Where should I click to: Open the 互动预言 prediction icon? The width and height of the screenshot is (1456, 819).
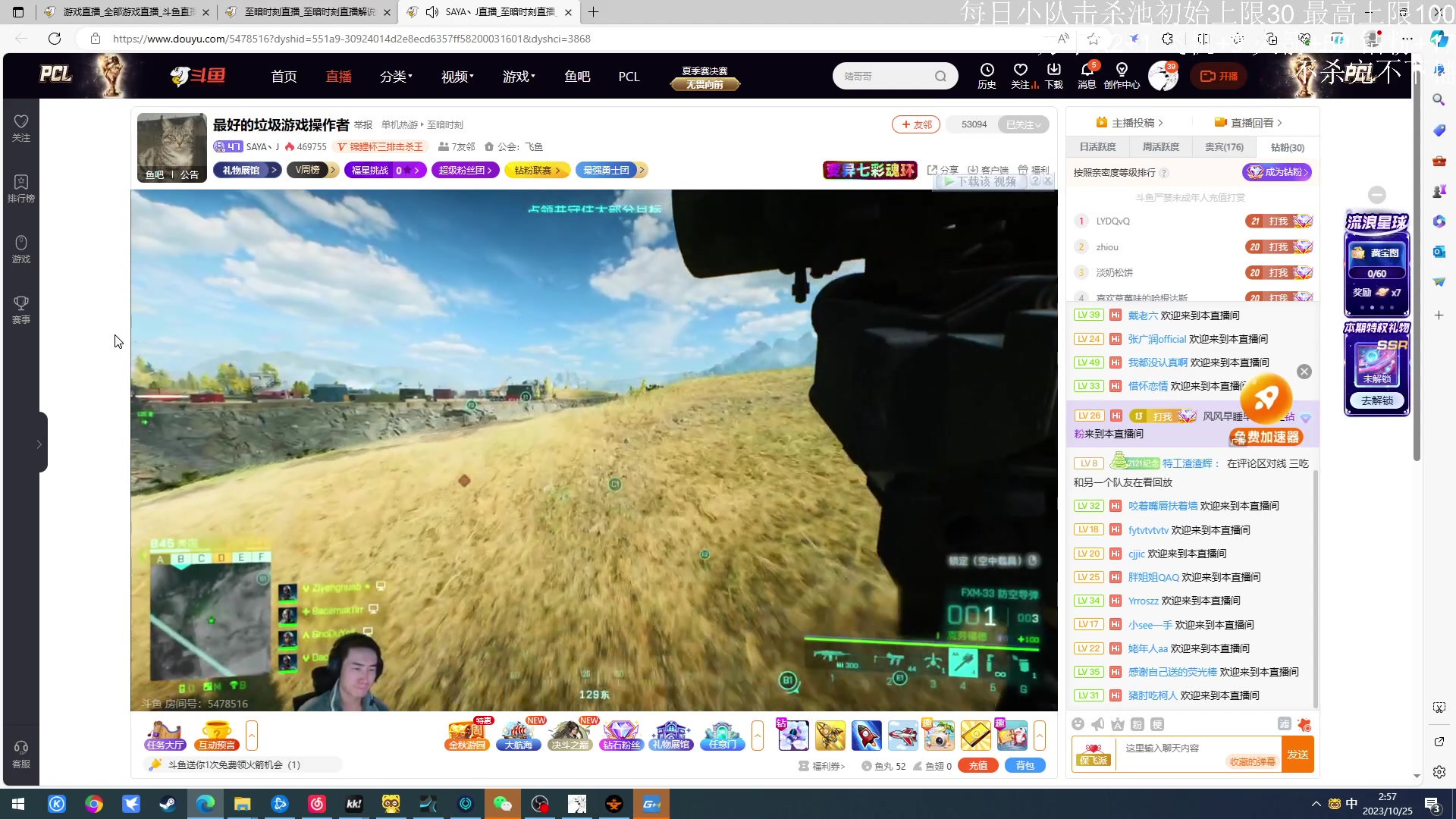(217, 736)
